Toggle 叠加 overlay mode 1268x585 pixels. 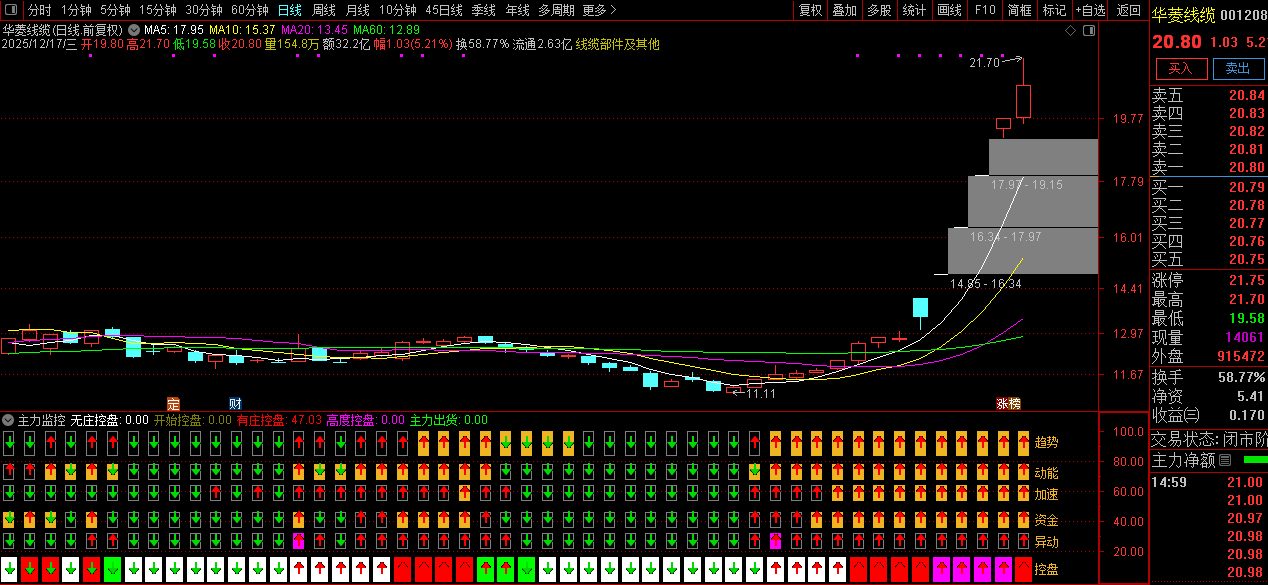[x=845, y=10]
